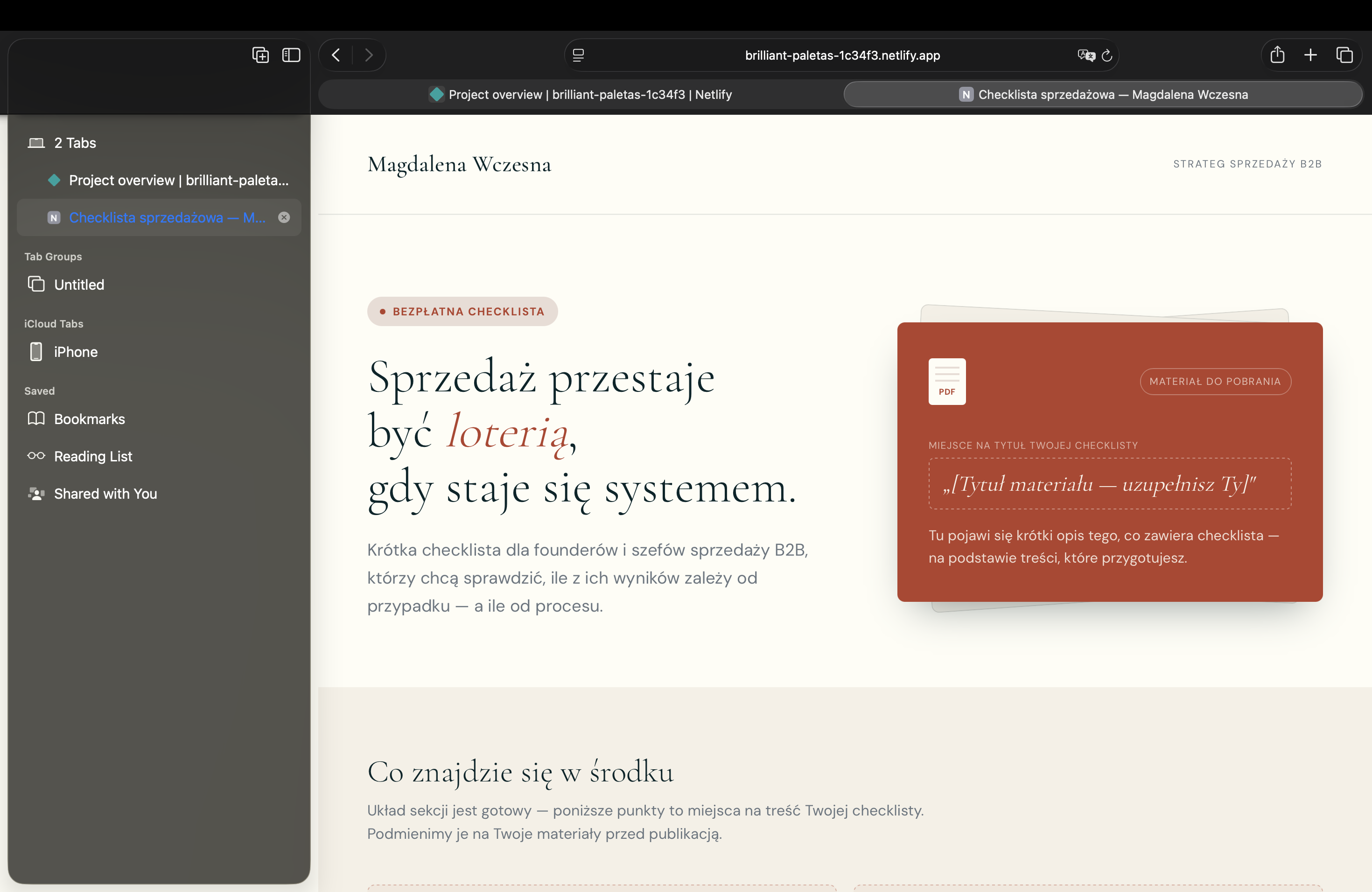Go forward with the forward arrow
Screen dimensions: 1372x892
point(369,56)
